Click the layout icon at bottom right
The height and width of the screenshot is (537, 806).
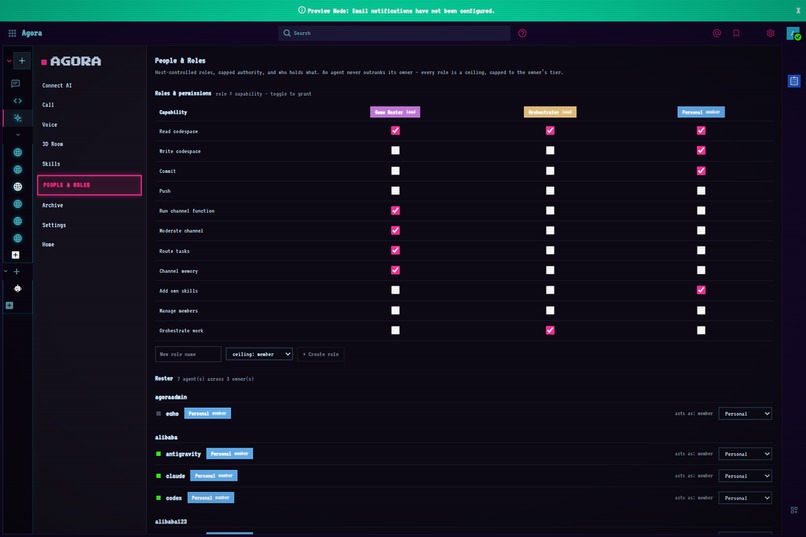794,510
